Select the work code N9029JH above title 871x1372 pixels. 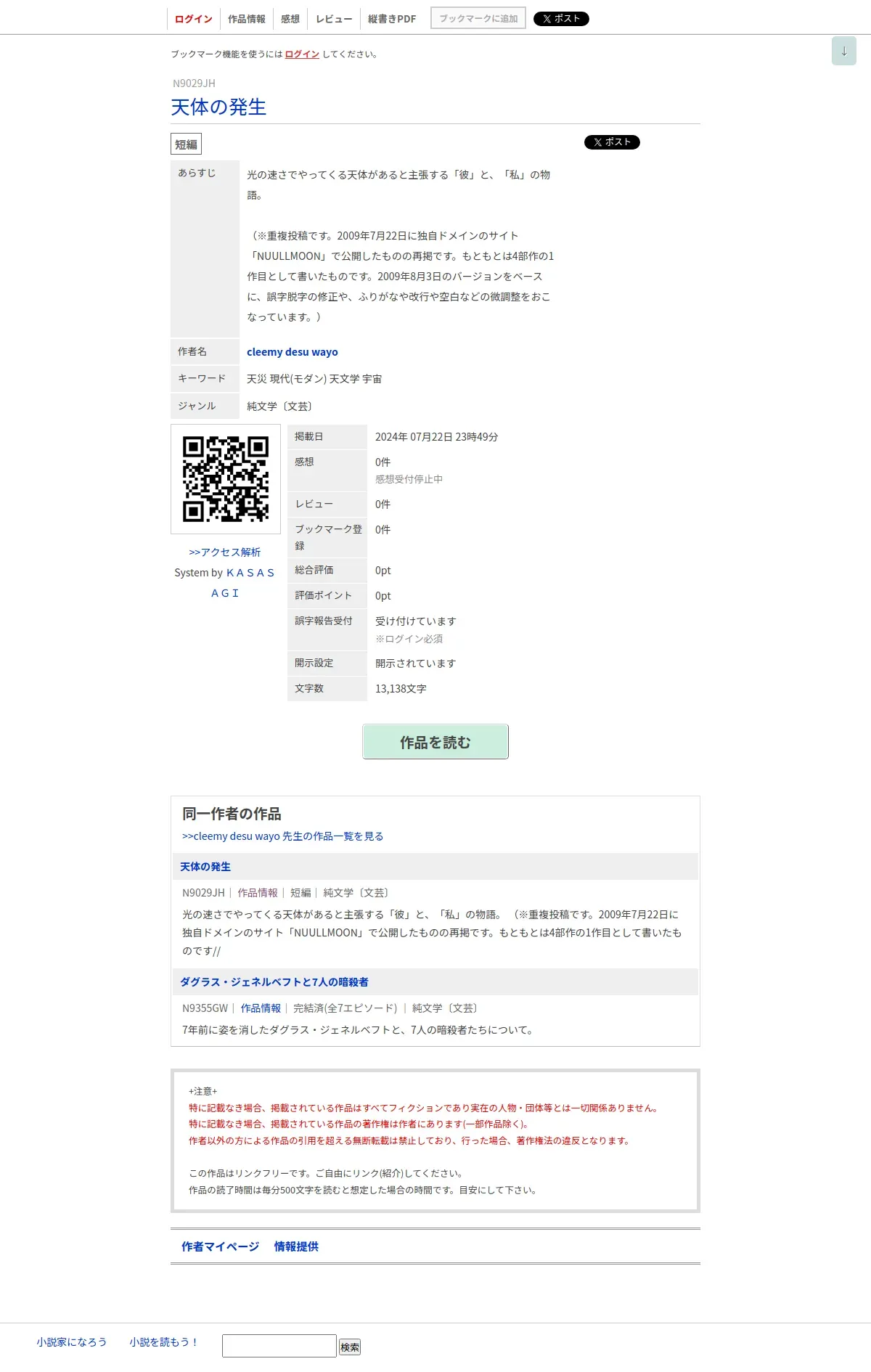194,83
